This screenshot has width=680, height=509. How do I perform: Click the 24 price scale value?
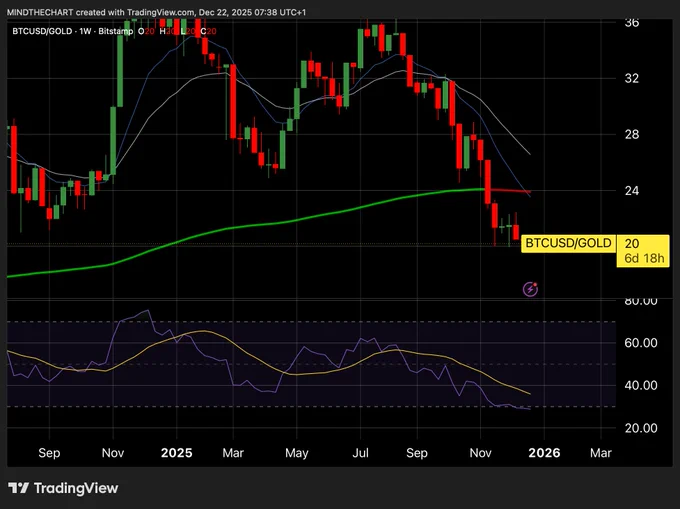632,190
